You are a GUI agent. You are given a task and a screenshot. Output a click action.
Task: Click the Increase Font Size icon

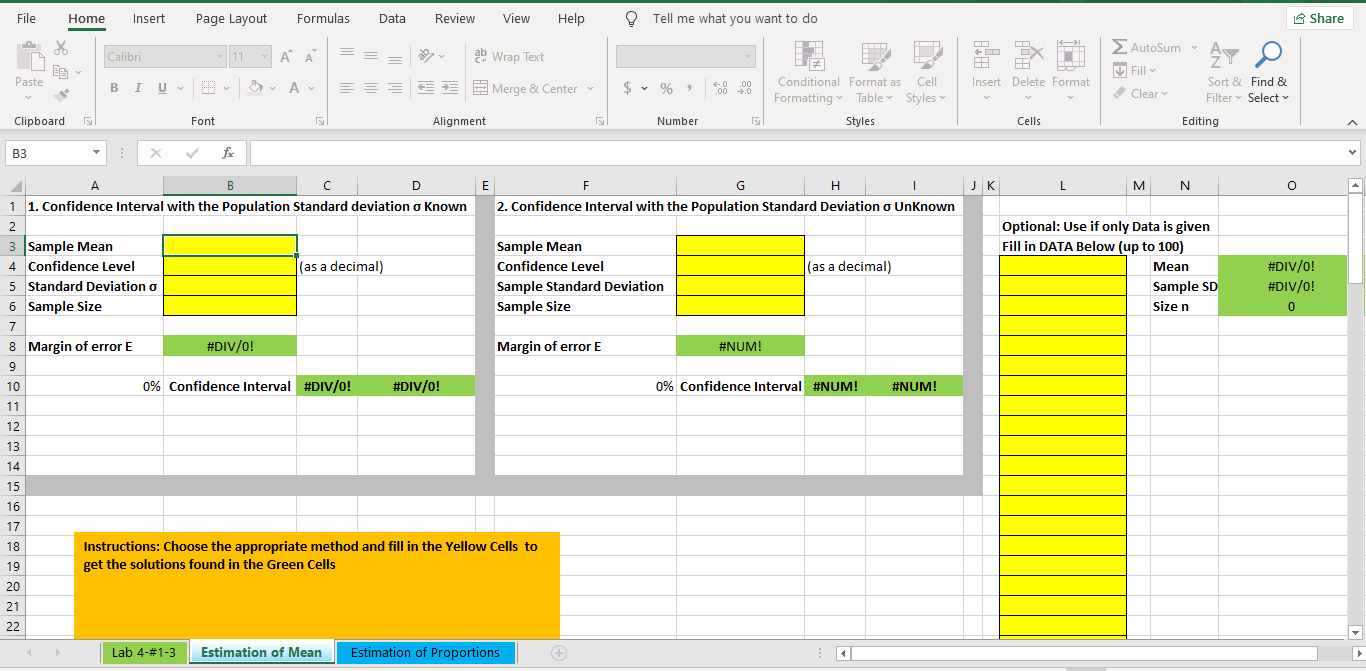click(286, 57)
